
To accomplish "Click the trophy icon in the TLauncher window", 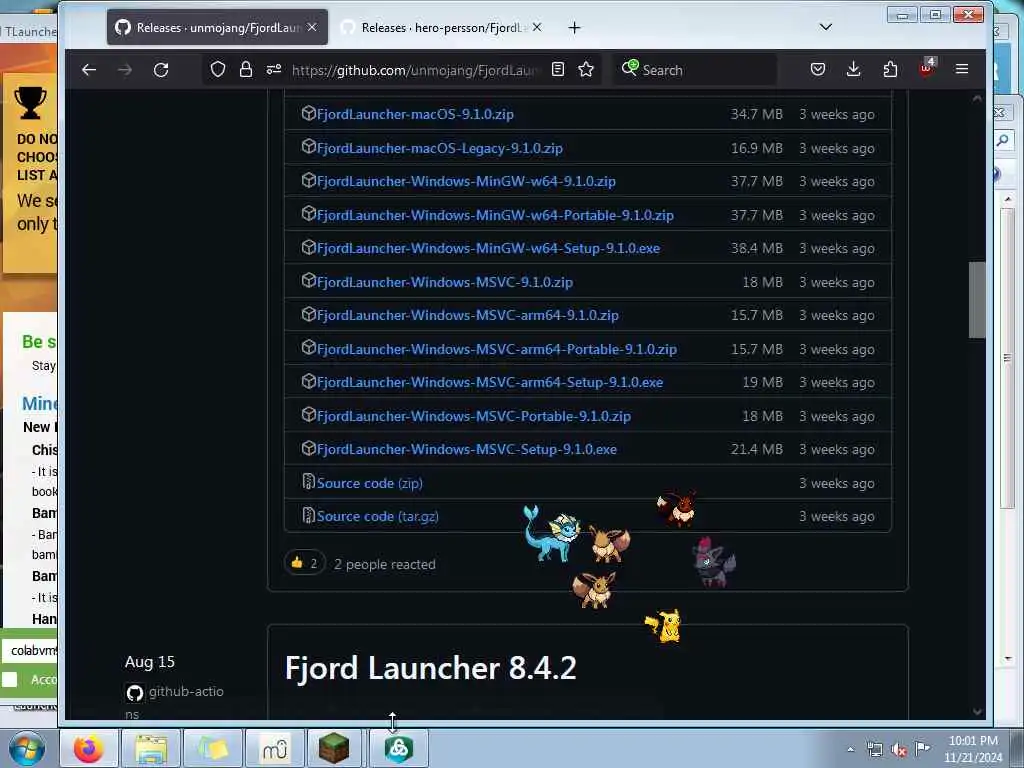I will [30, 103].
